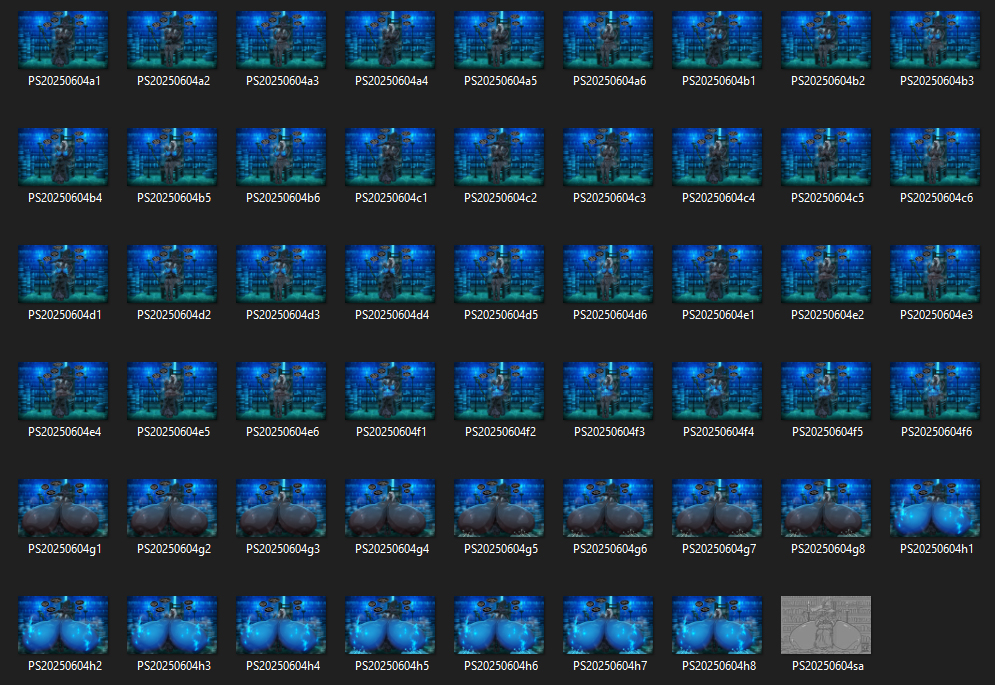Click the file name text PS20250604sa
995x685 pixels.
[x=828, y=666]
